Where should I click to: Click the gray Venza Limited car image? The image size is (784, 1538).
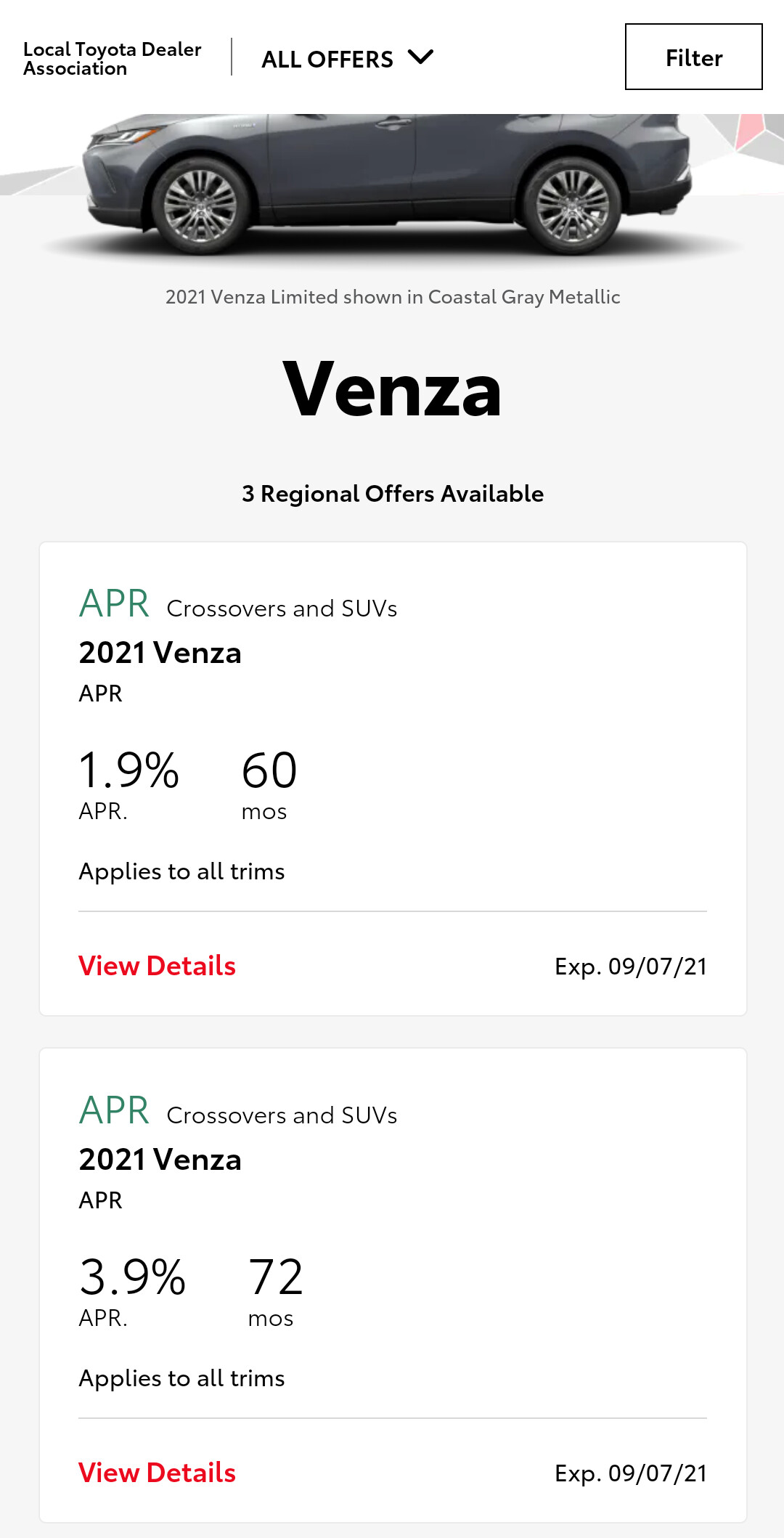pyautogui.click(x=392, y=185)
